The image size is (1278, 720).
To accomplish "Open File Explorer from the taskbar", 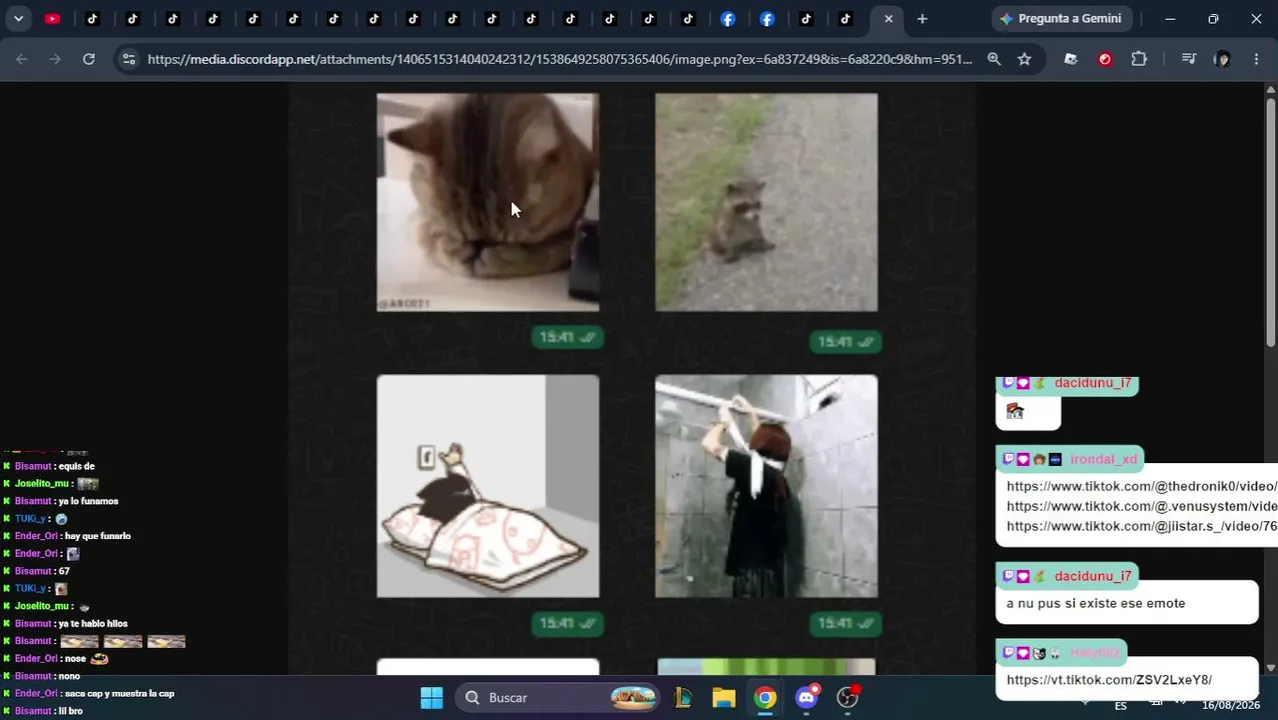I will pyautogui.click(x=724, y=697).
